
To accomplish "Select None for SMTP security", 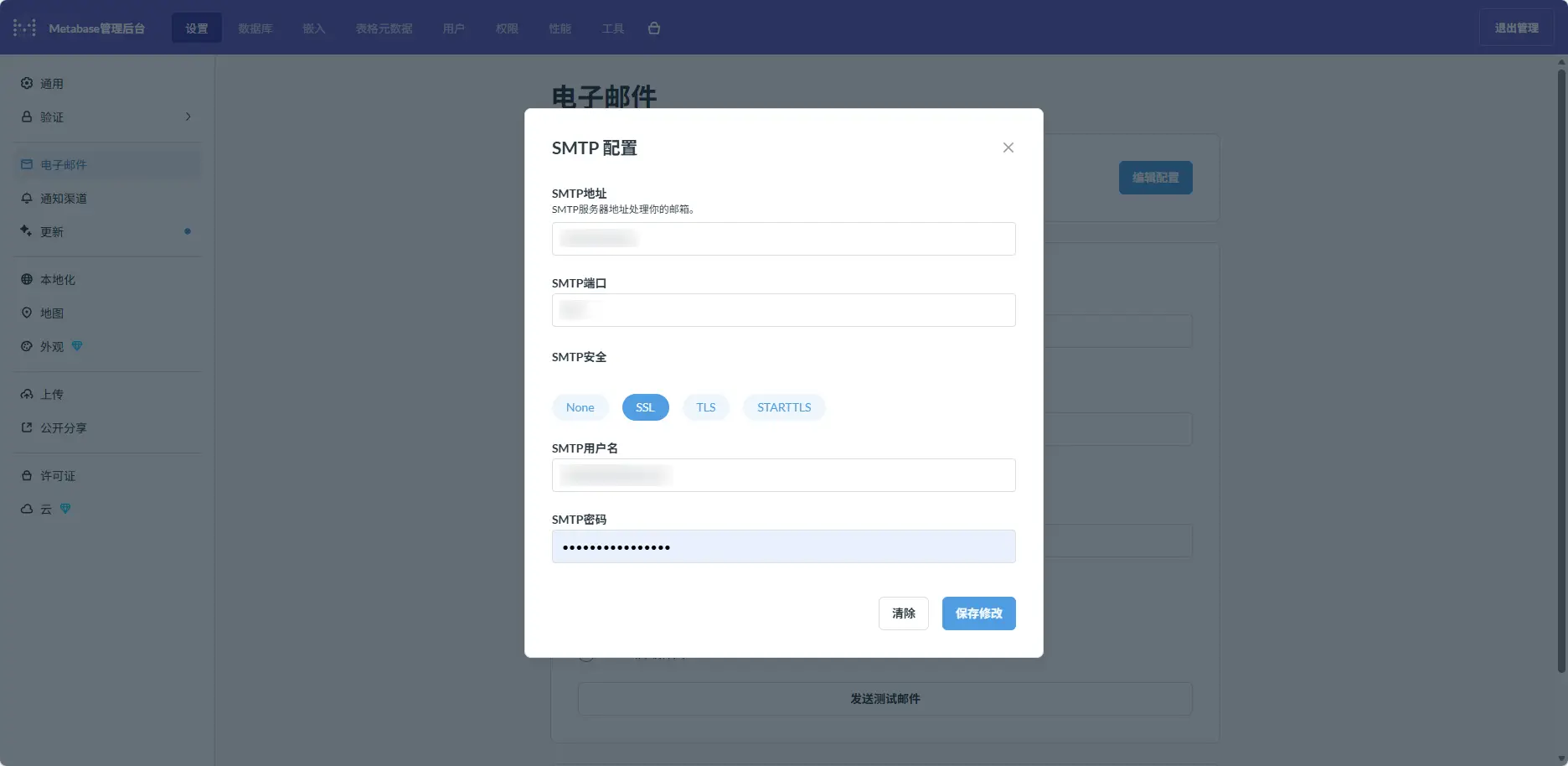I will 580,407.
